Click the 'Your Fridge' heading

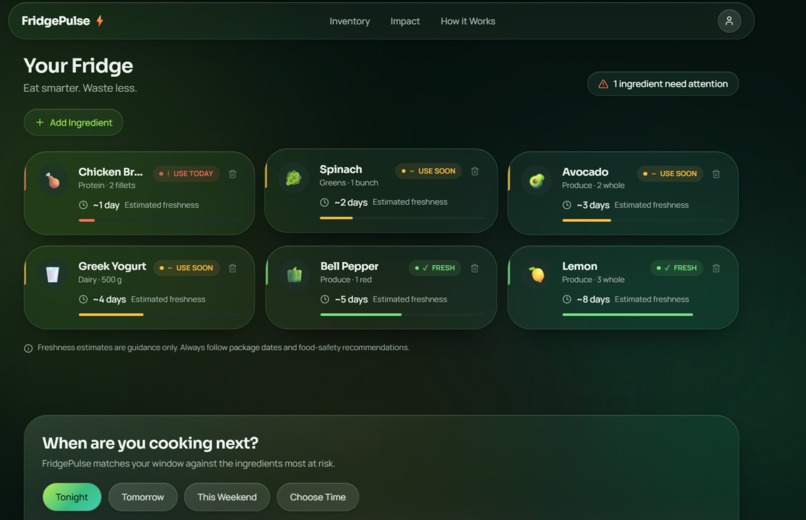click(78, 66)
